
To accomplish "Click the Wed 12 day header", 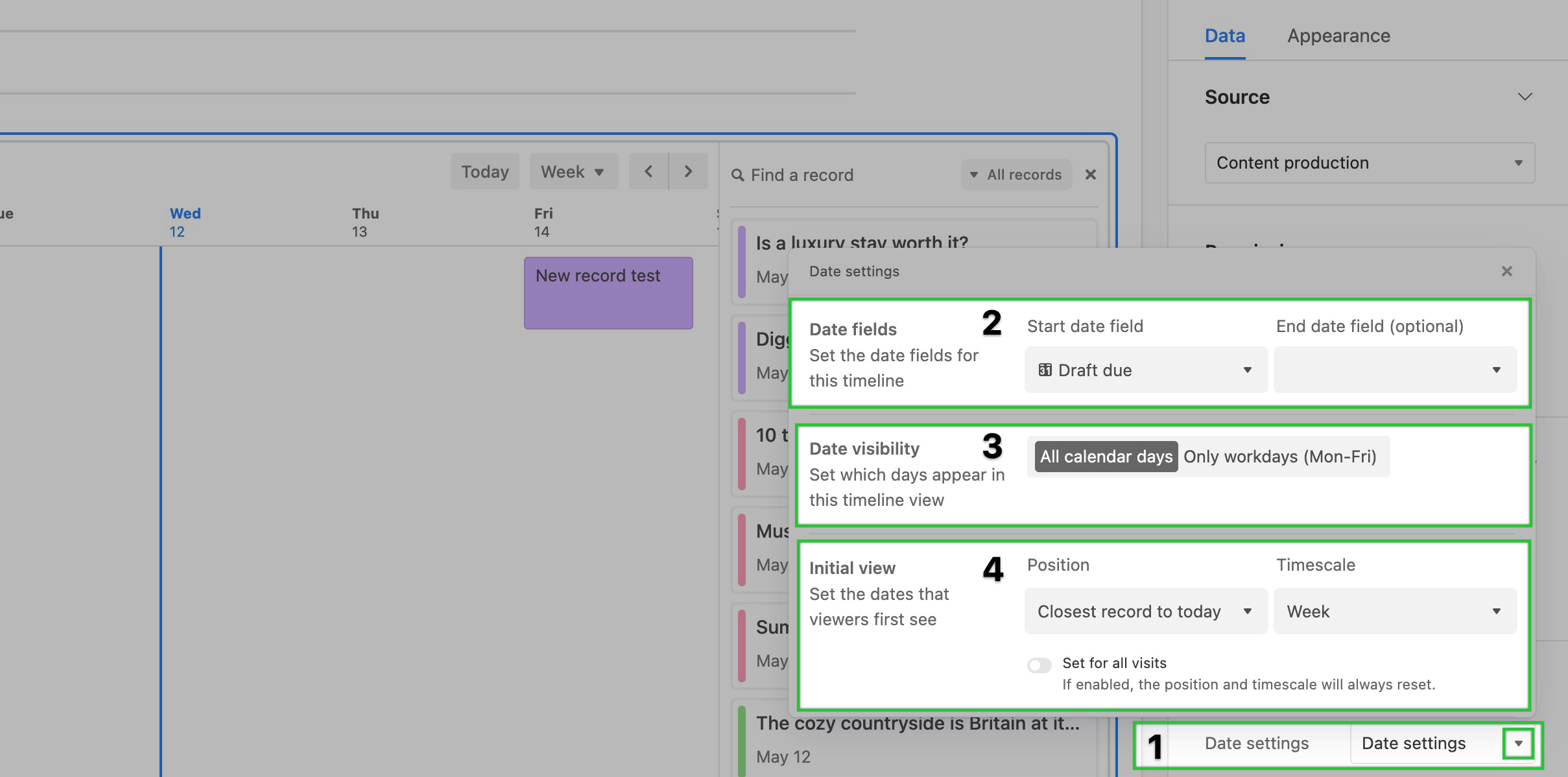I will point(185,222).
